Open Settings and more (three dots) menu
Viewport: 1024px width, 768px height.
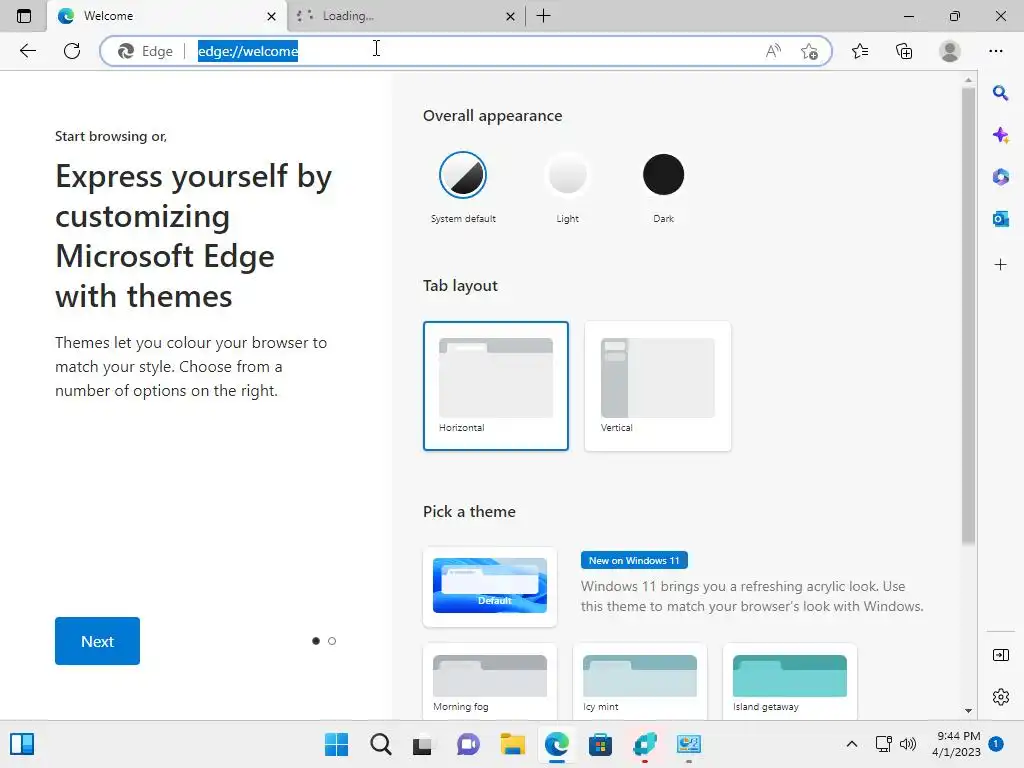click(x=995, y=51)
